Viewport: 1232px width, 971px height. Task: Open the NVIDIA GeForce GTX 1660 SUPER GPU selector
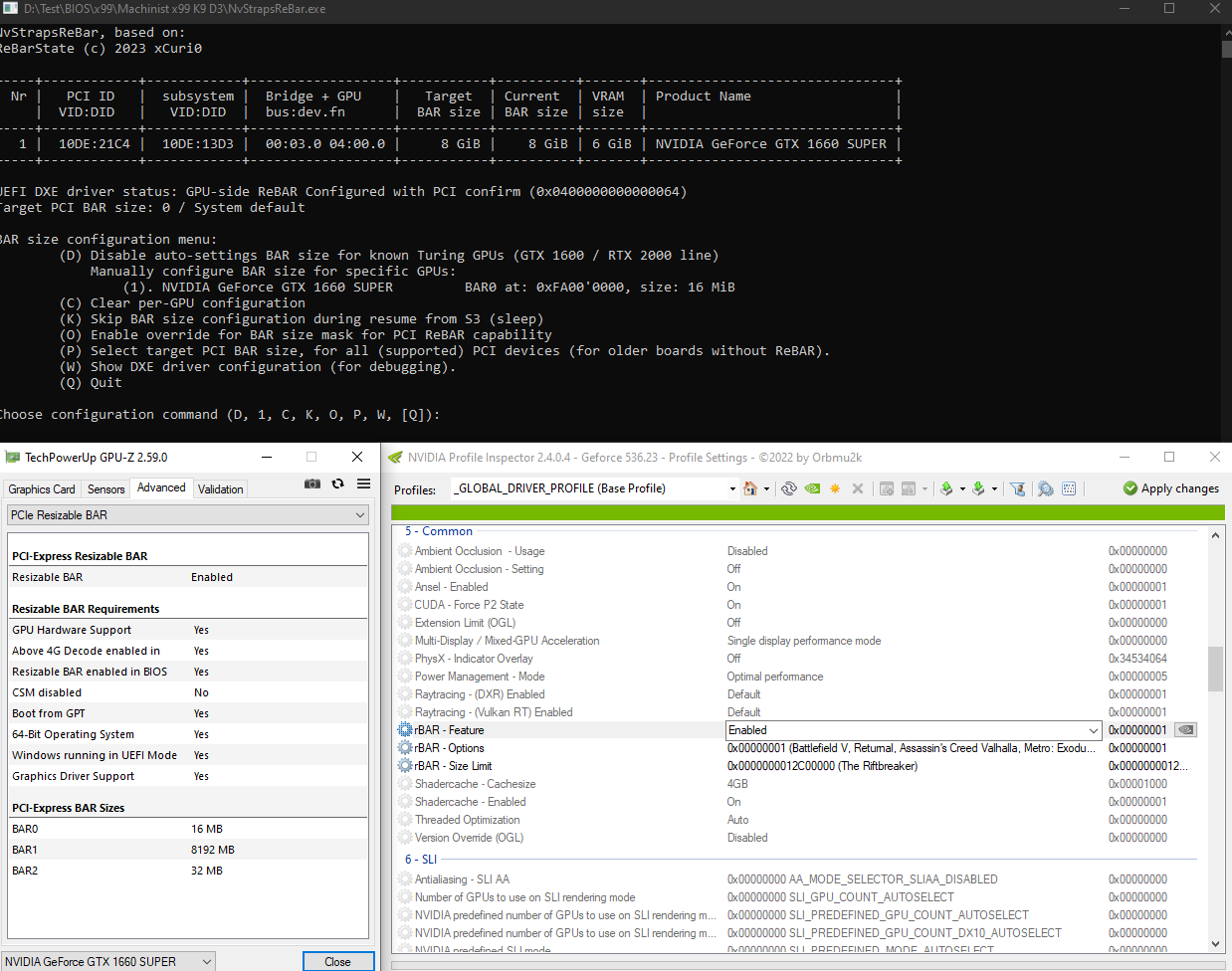coord(107,961)
